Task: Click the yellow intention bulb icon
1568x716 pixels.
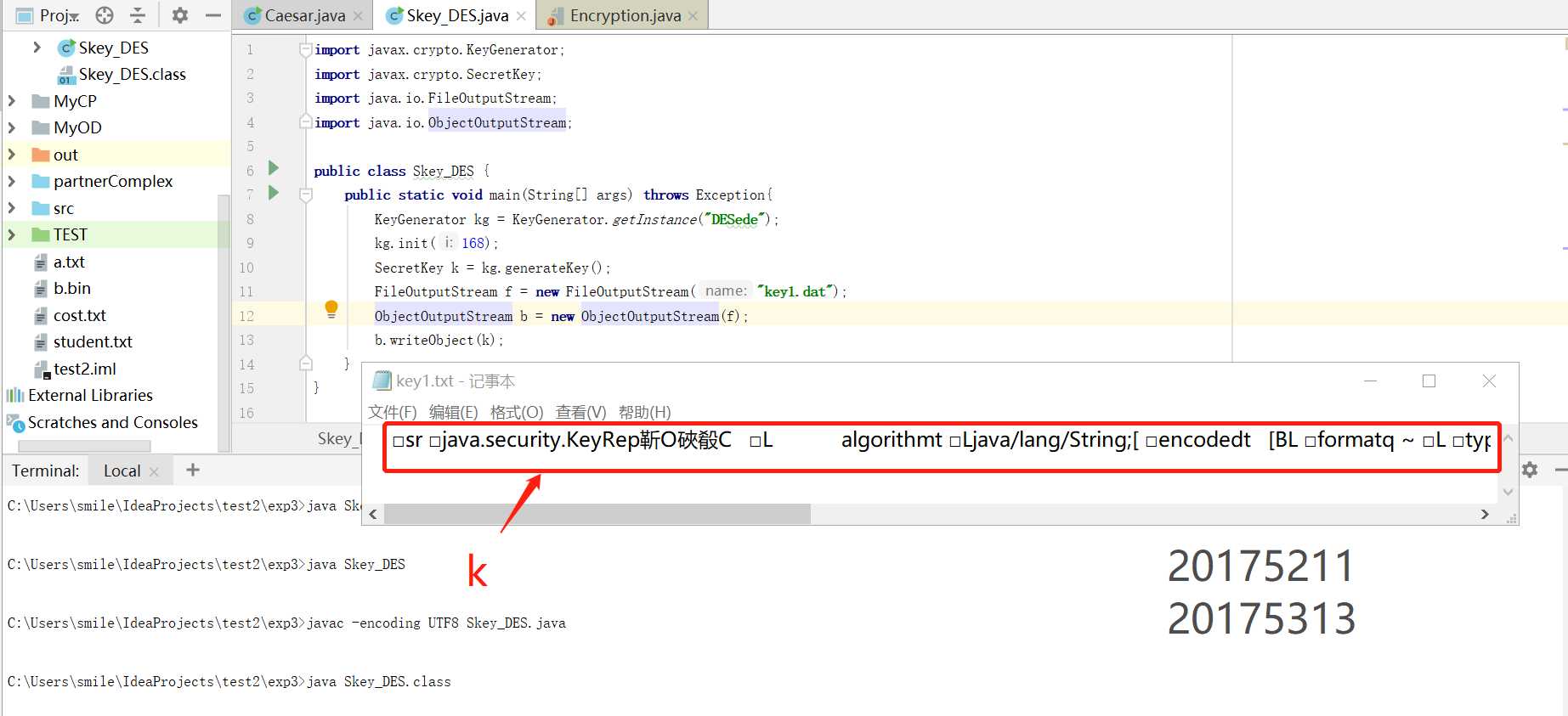Action: pyautogui.click(x=331, y=310)
